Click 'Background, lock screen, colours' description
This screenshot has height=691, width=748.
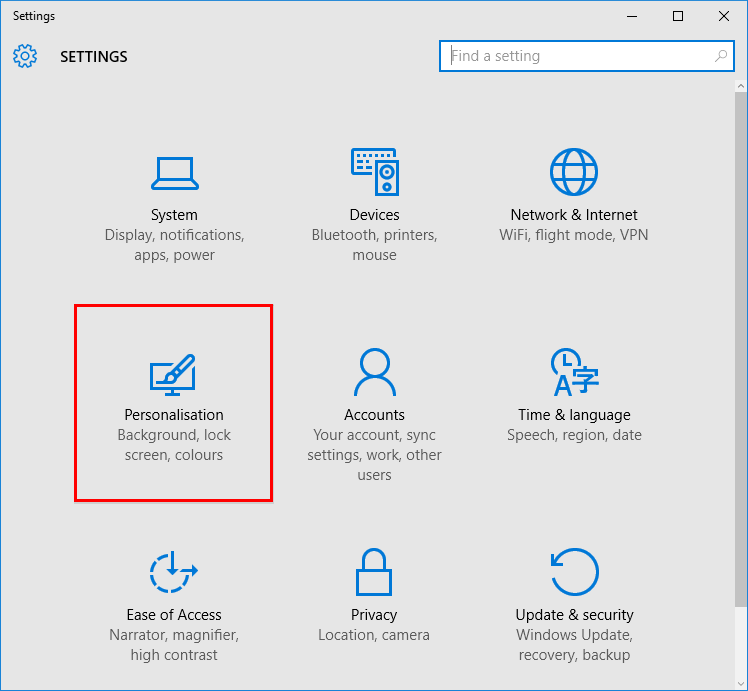point(174,444)
